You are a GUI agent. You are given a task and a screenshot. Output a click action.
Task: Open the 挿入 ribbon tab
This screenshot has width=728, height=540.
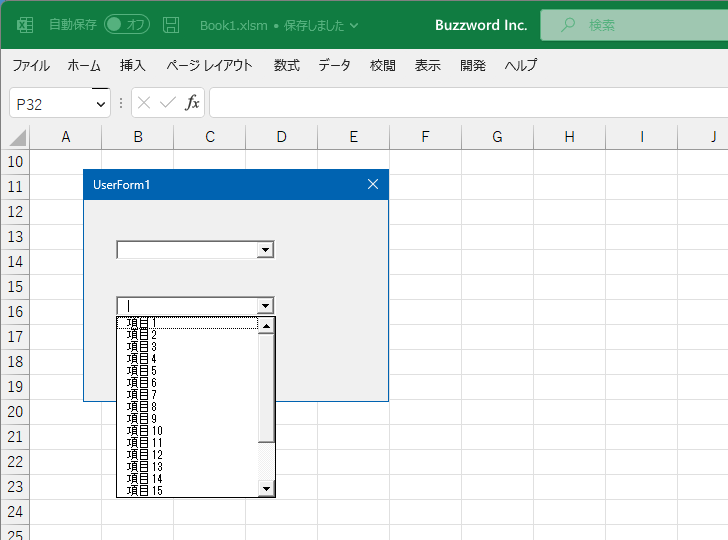click(x=133, y=65)
